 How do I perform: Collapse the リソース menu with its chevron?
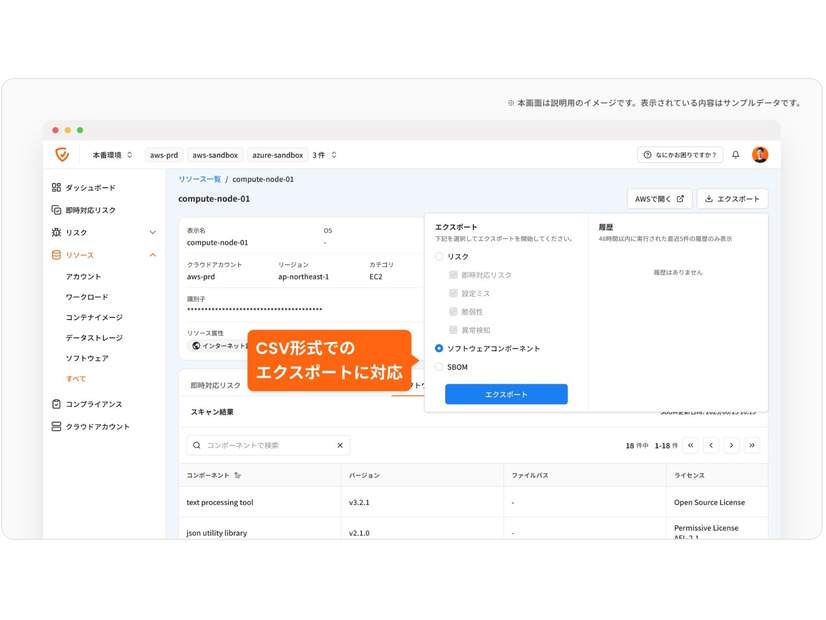tap(153, 255)
